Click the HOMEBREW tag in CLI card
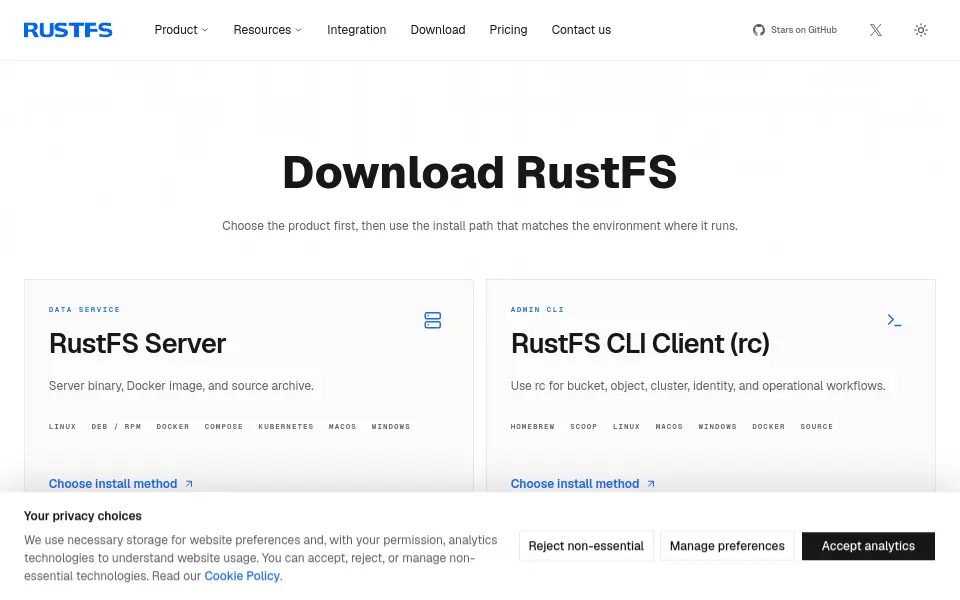 pyautogui.click(x=533, y=427)
